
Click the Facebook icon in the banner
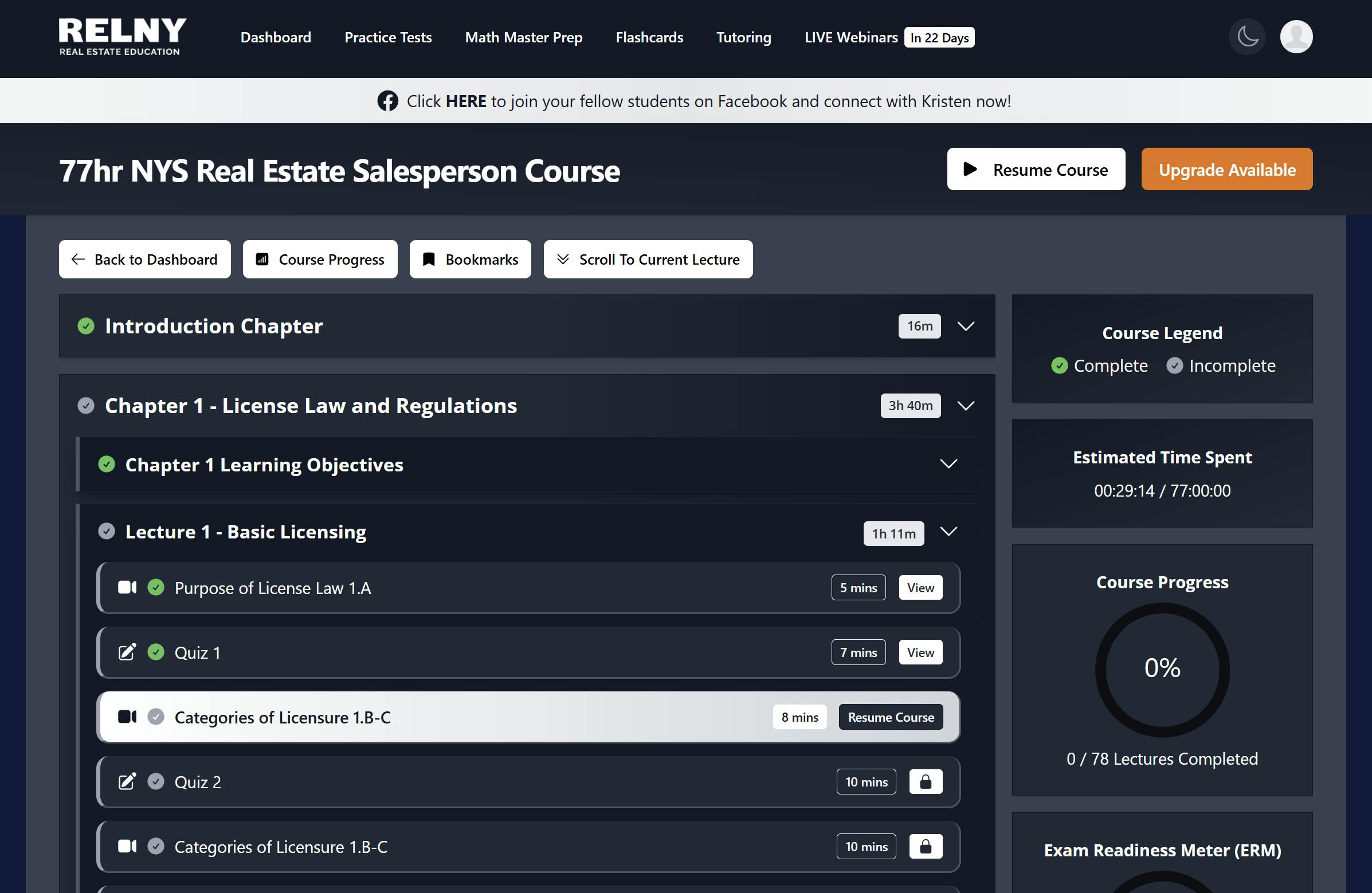click(387, 100)
